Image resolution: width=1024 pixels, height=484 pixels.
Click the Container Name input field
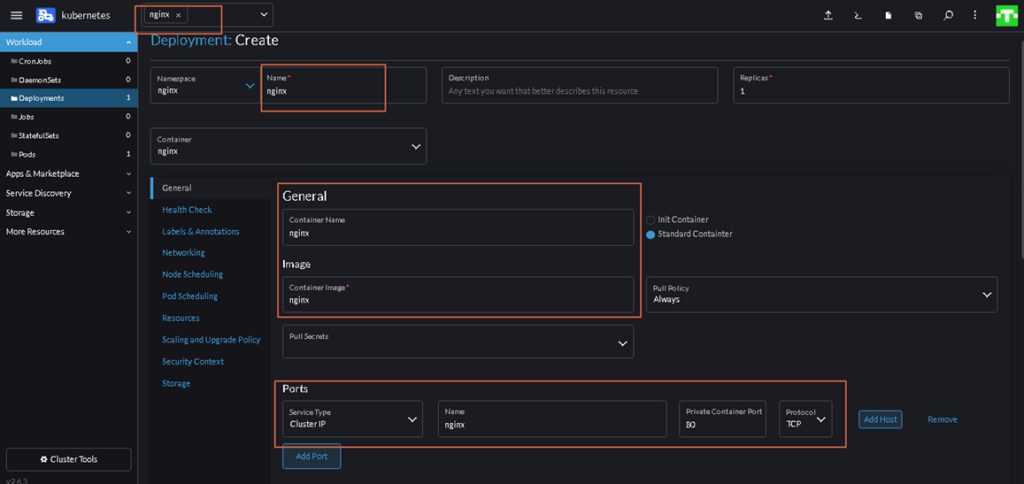(458, 227)
